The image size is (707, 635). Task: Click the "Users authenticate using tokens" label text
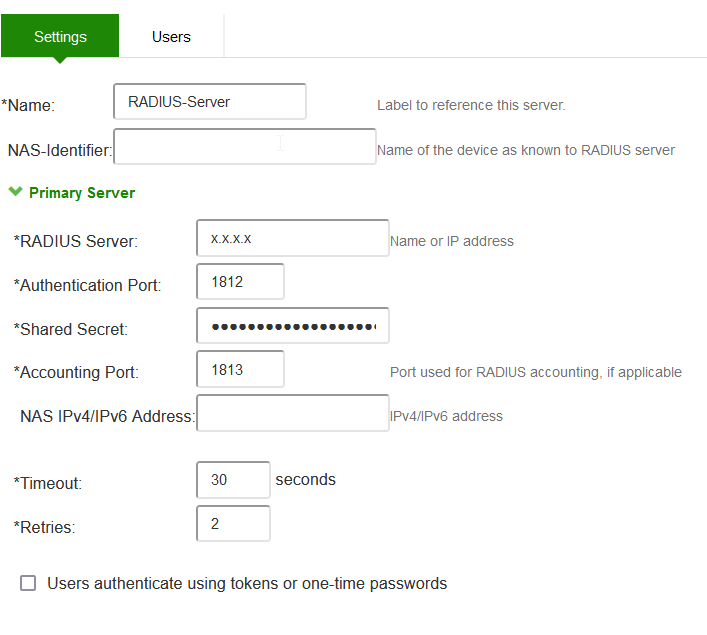(x=247, y=583)
